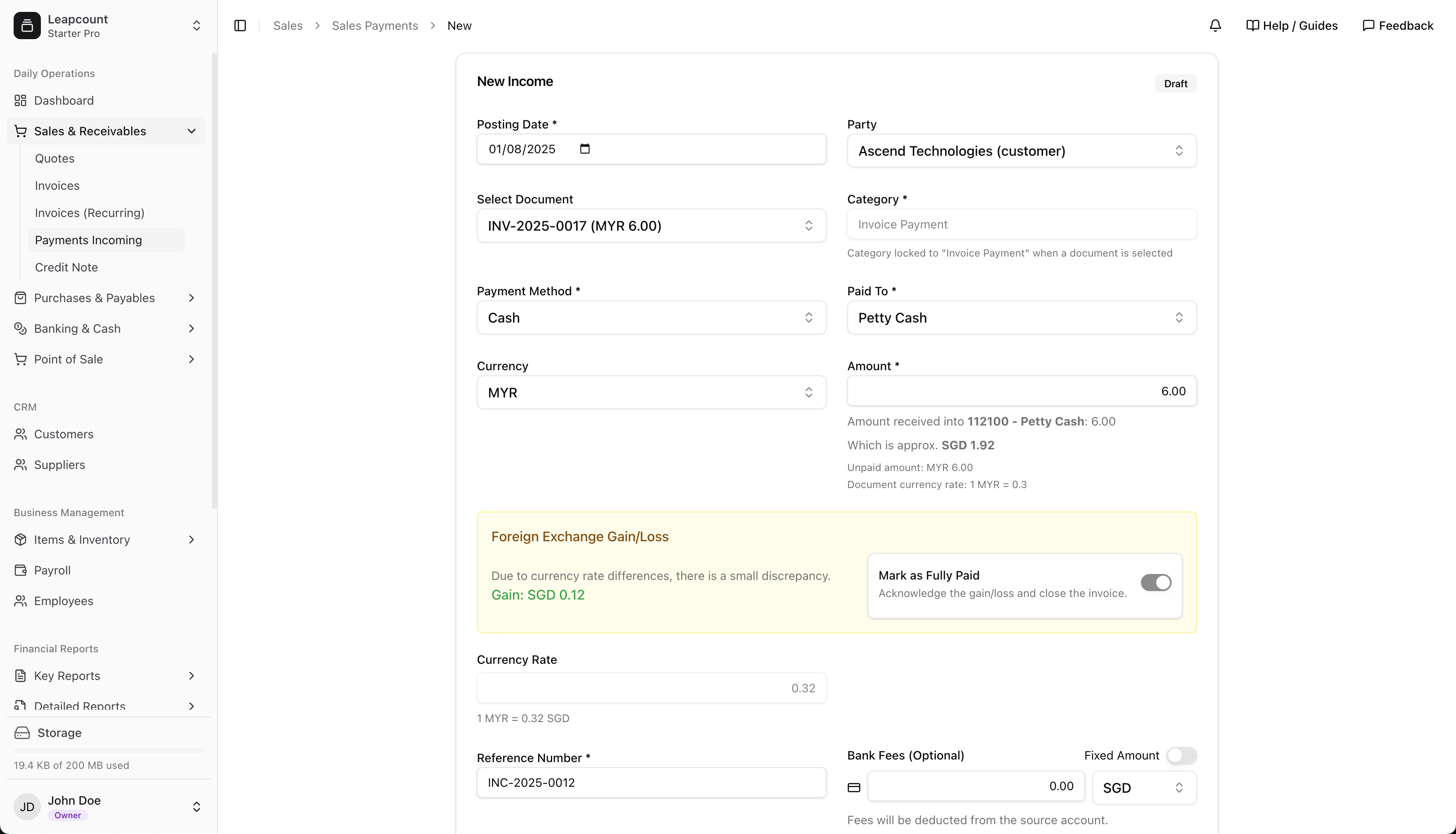Click the Reference Number field
Image resolution: width=1456 pixels, height=834 pixels.
tap(651, 783)
